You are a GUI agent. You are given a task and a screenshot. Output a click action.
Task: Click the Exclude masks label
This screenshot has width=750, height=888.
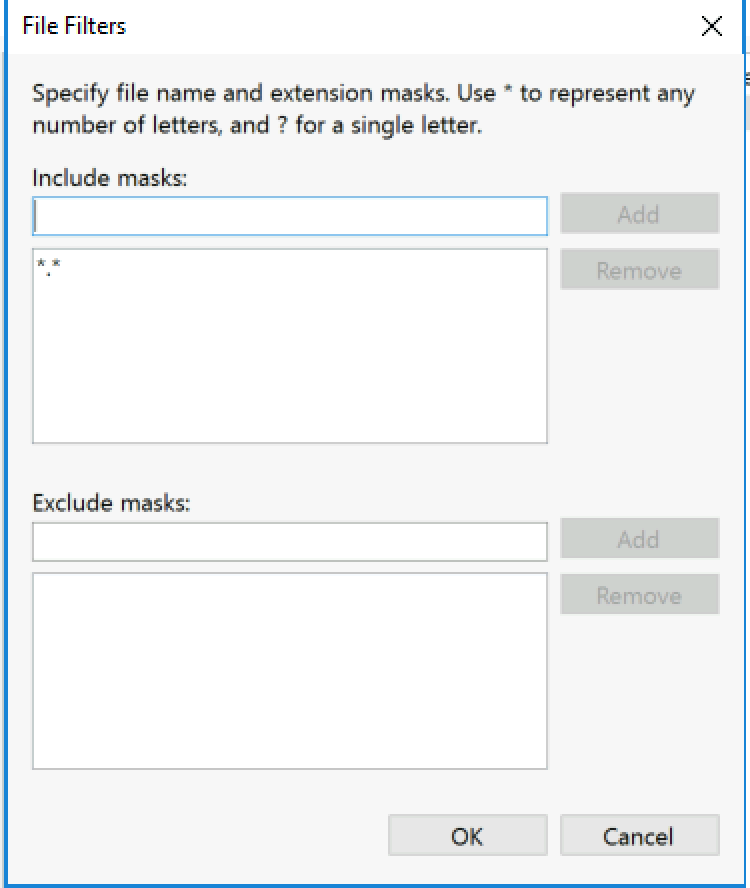[112, 503]
